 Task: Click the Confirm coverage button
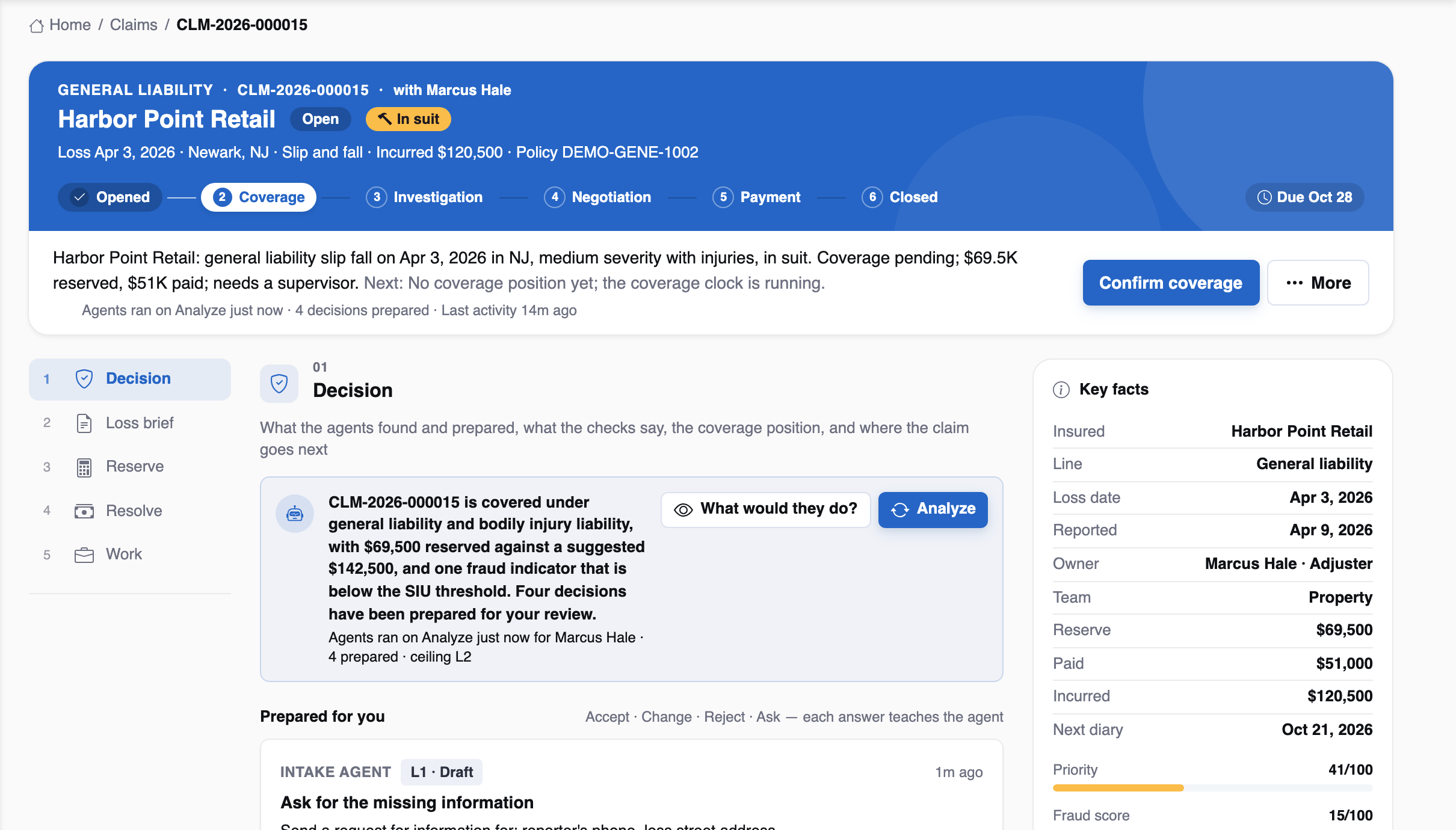point(1171,283)
